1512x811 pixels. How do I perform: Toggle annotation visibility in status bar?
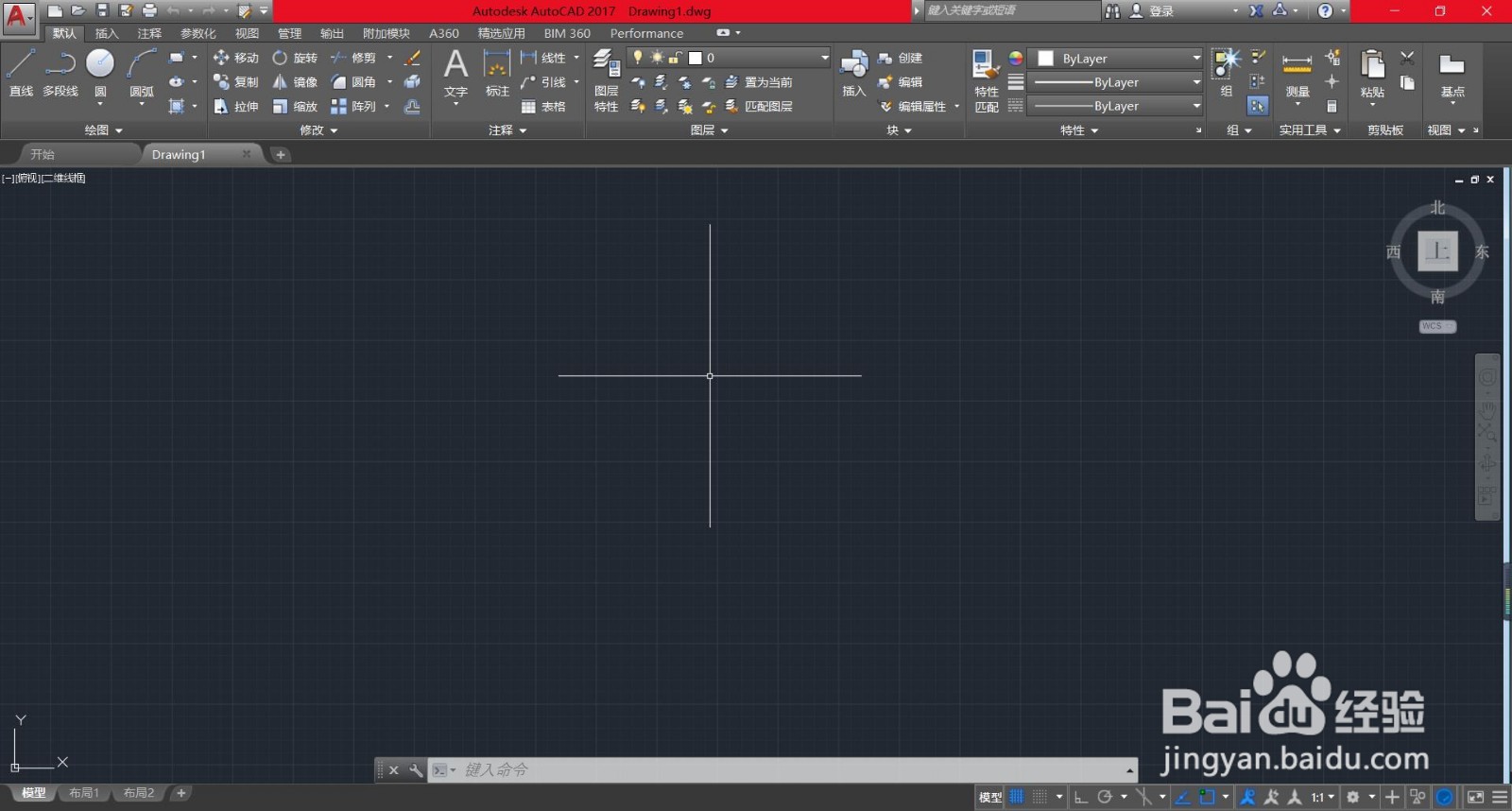tap(1248, 797)
